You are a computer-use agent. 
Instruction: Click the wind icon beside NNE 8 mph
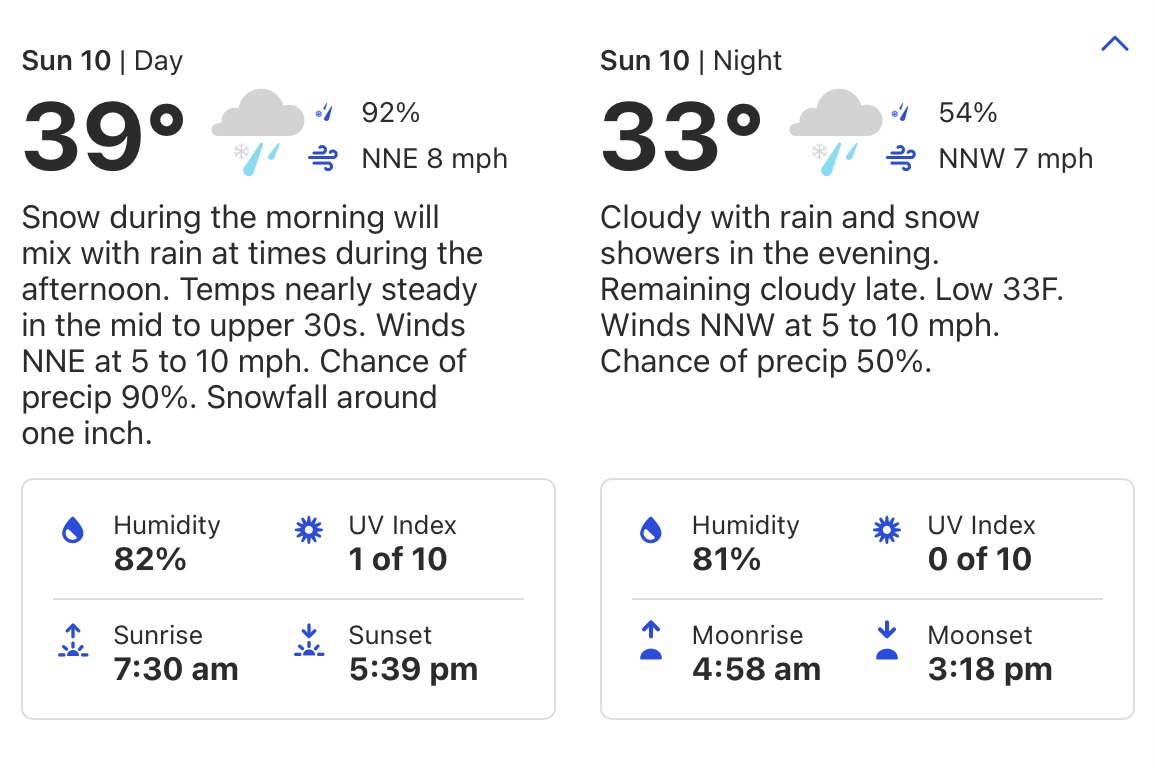323,158
